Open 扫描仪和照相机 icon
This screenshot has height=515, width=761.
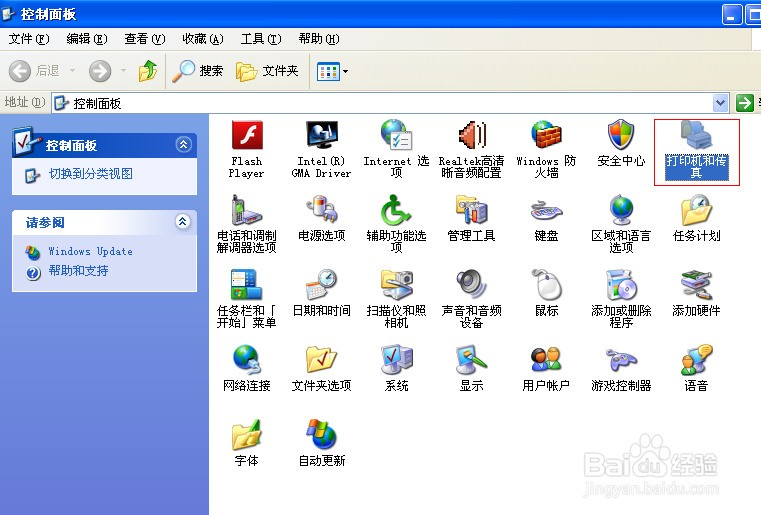396,299
